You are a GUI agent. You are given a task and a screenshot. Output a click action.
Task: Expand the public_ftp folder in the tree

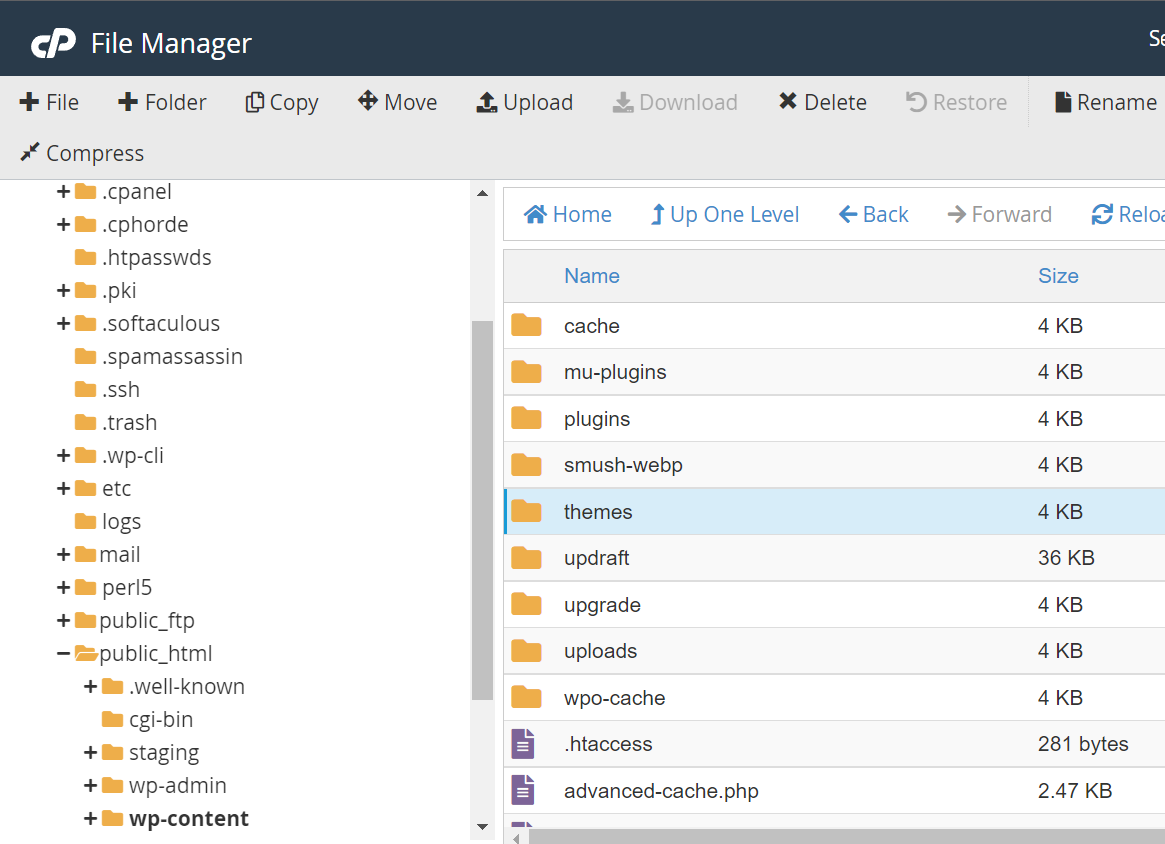click(62, 620)
